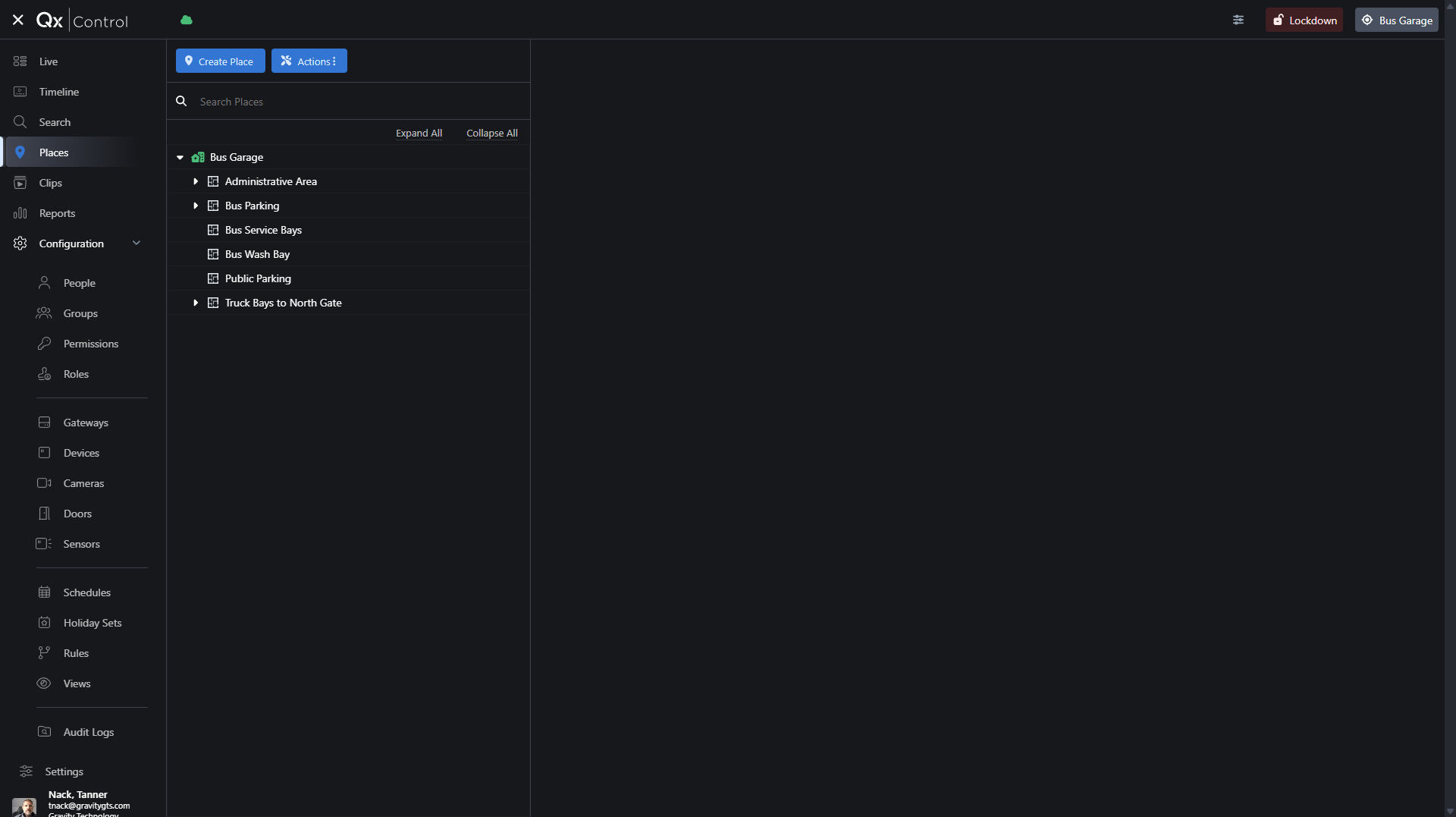Image resolution: width=1456 pixels, height=817 pixels.
Task: Click the green cloud status icon
Action: pos(187,20)
